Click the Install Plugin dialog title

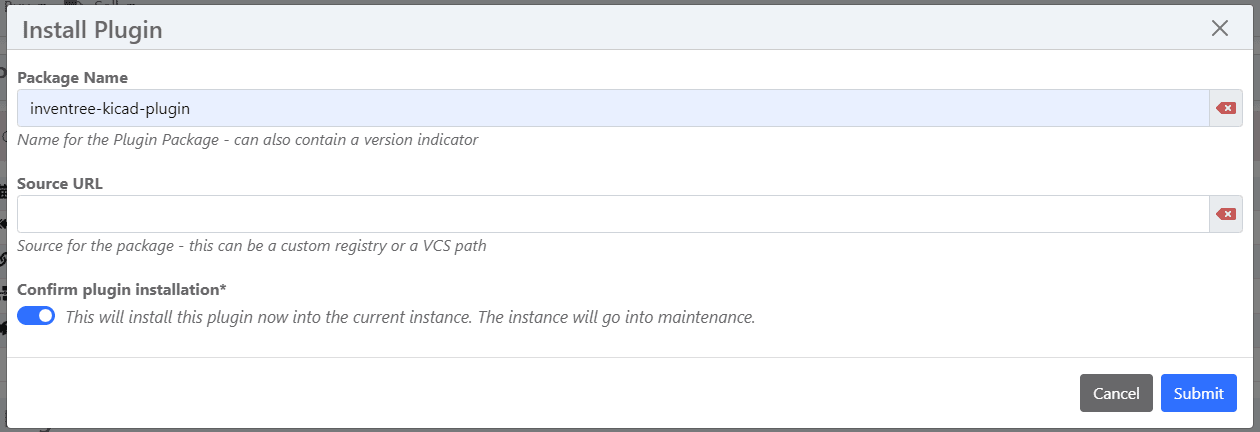(92, 30)
